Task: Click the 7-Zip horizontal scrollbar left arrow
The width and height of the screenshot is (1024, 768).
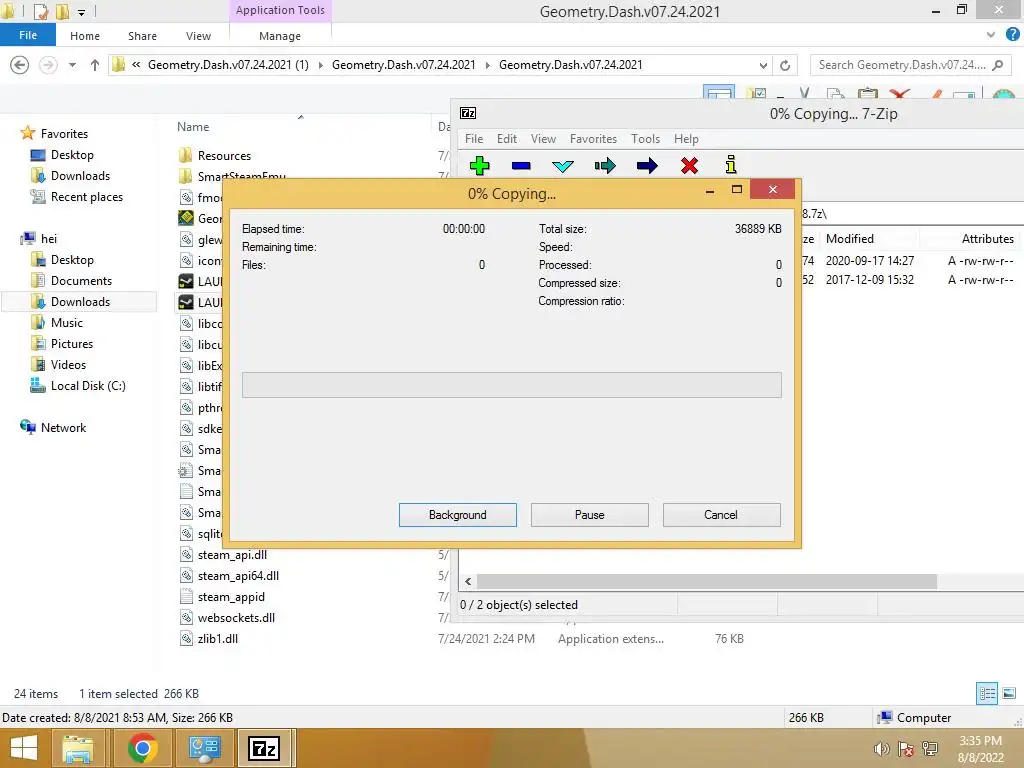Action: point(468,581)
